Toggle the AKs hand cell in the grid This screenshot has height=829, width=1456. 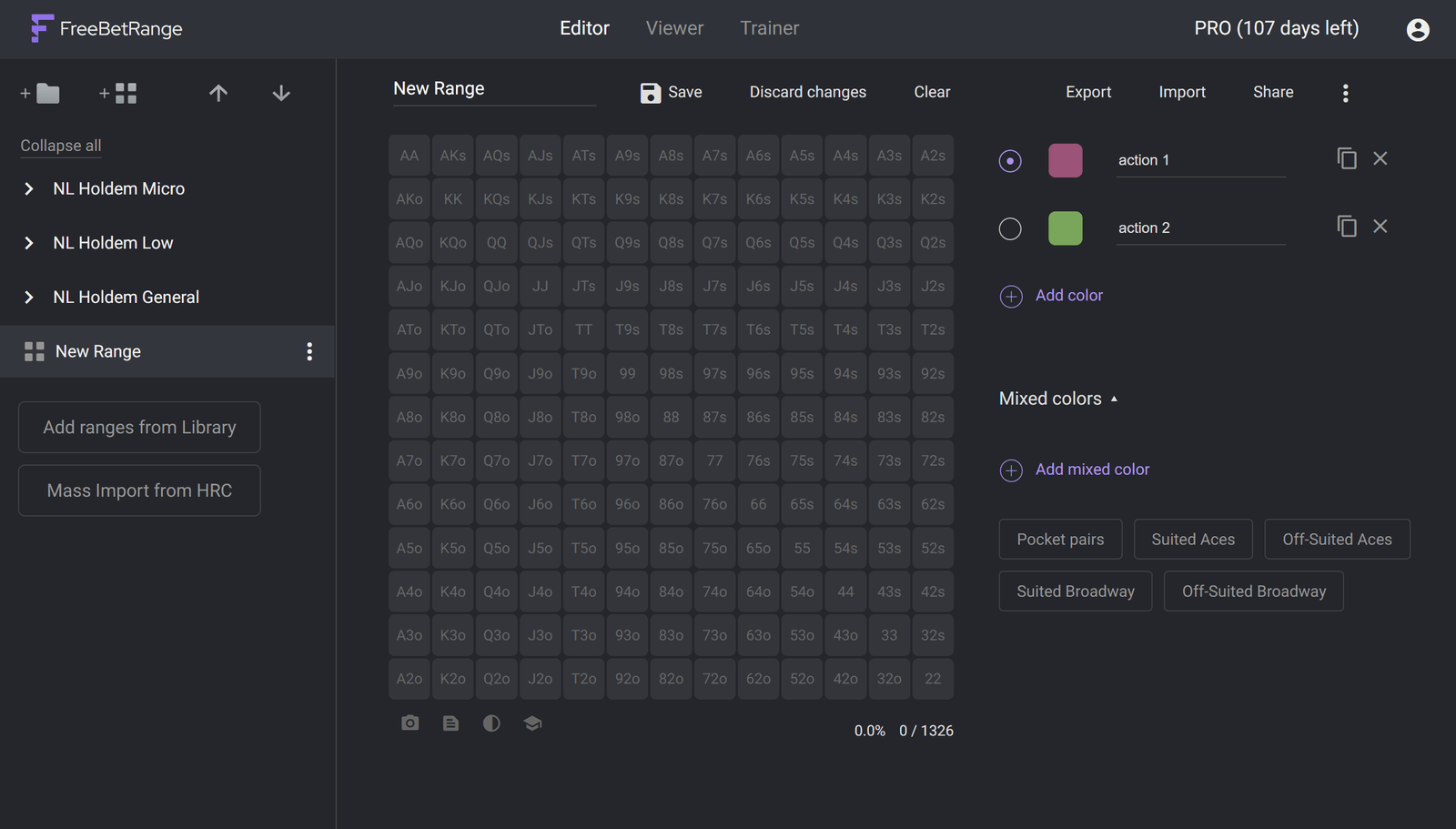452,156
